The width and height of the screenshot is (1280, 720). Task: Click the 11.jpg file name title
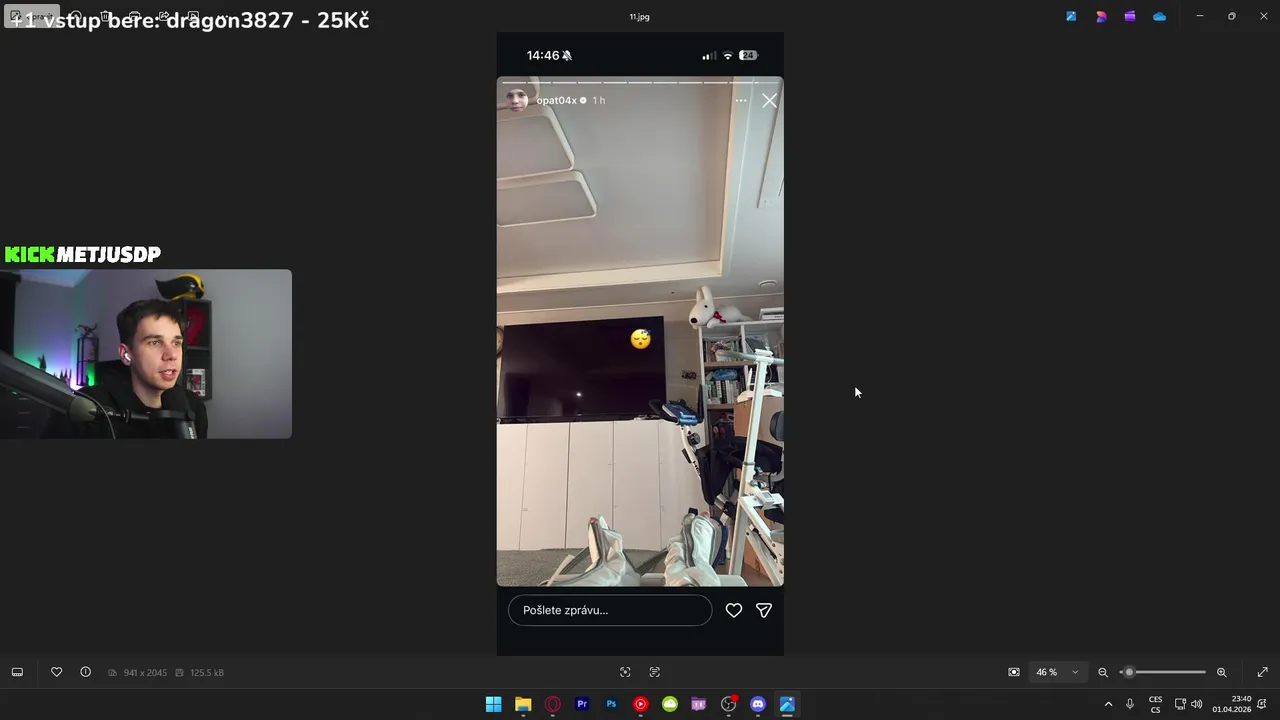[x=639, y=17]
